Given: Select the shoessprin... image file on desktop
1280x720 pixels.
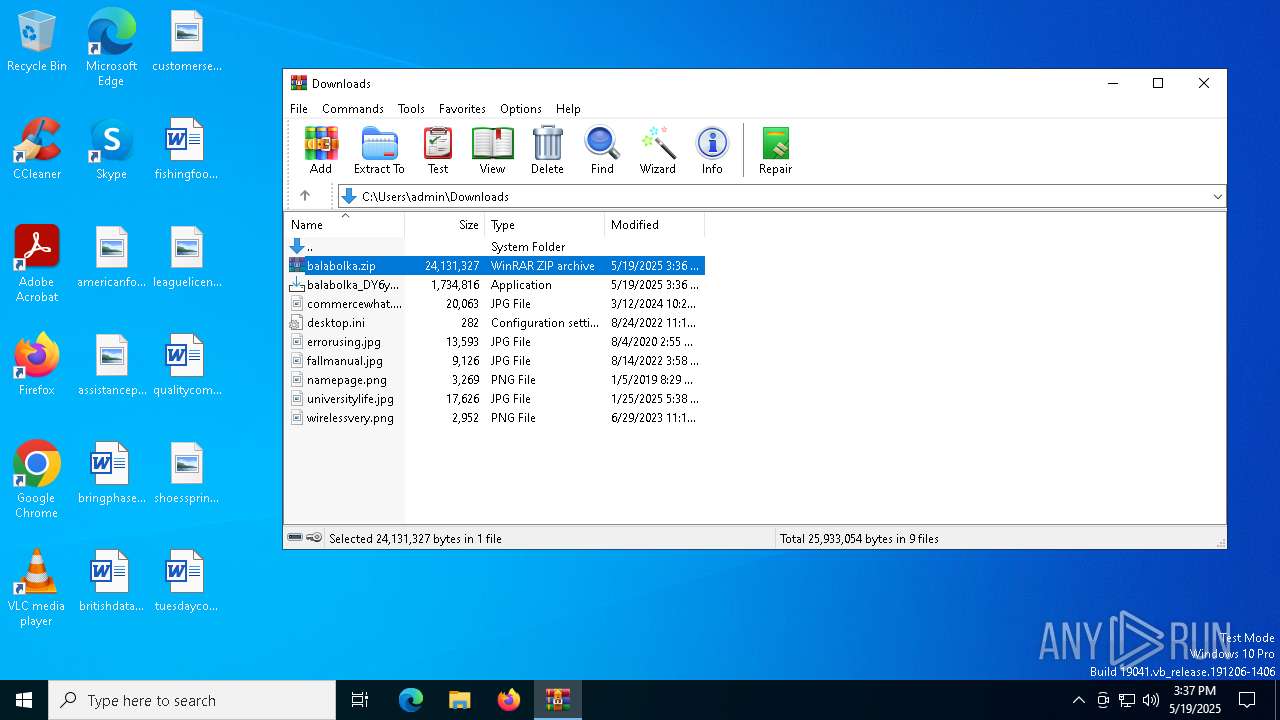Looking at the screenshot, I should pos(186,473).
